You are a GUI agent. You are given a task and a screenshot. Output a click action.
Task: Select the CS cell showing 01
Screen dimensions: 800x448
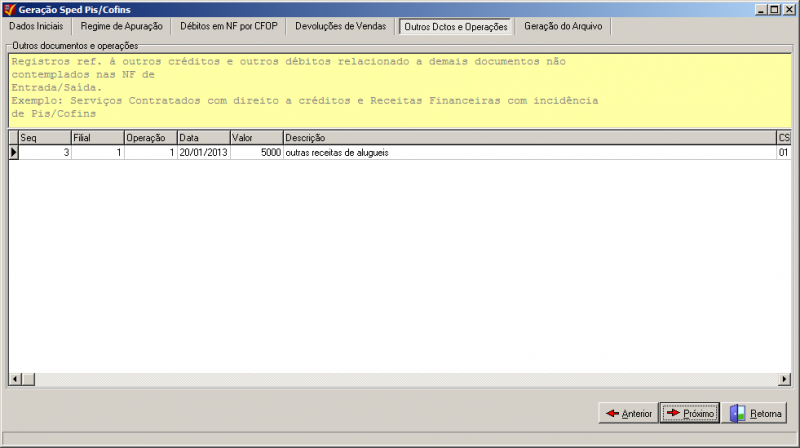point(784,153)
